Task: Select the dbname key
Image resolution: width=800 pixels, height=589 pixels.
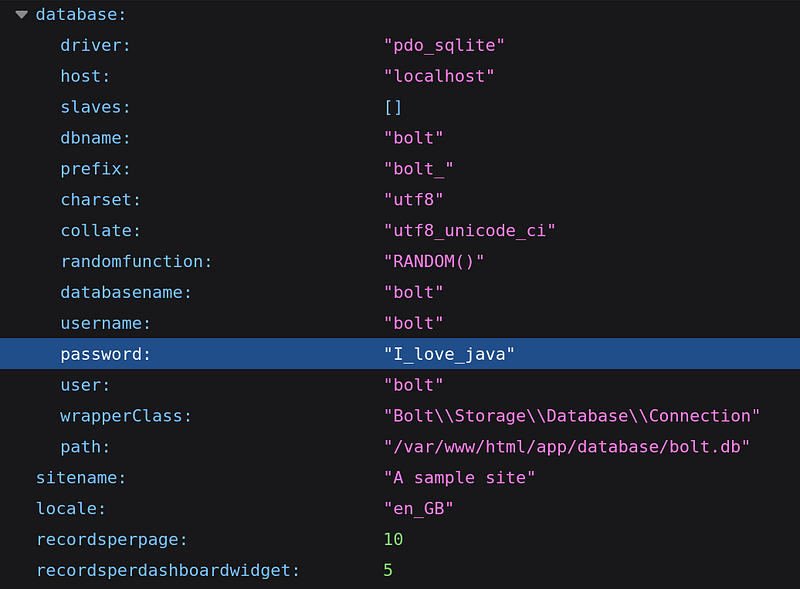Action: pos(95,139)
